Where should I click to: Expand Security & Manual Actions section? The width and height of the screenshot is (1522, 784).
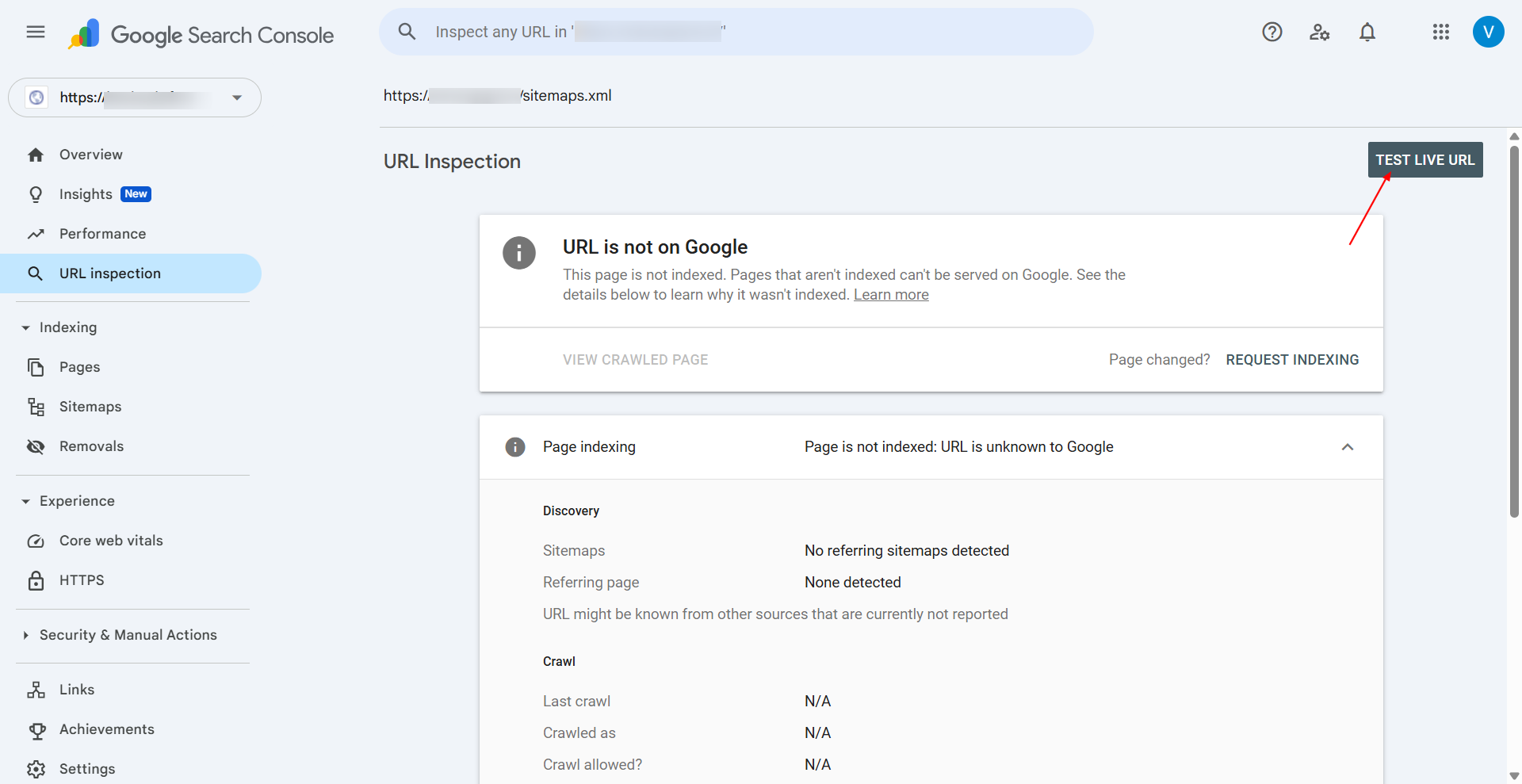[26, 635]
